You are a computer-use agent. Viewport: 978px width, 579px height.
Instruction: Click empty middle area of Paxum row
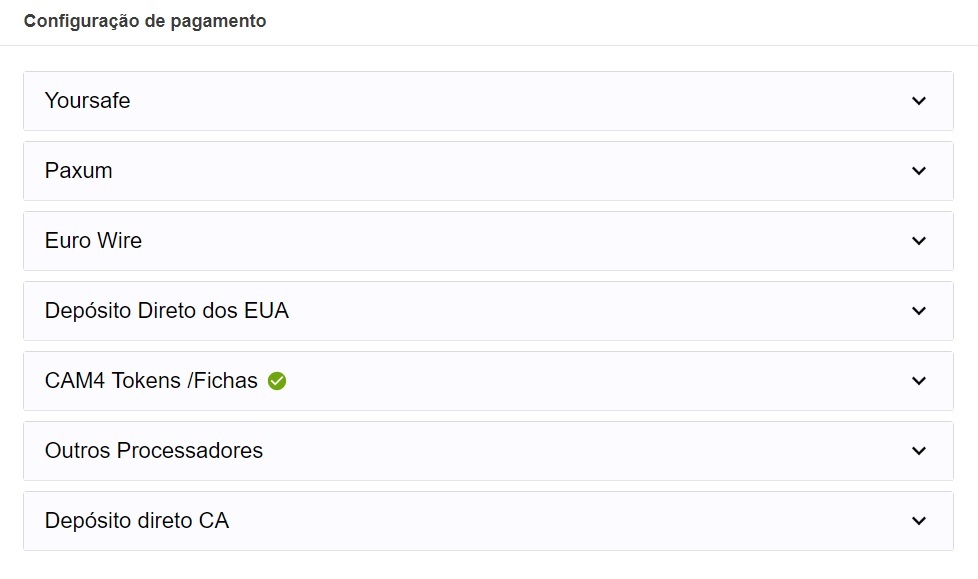pos(500,171)
